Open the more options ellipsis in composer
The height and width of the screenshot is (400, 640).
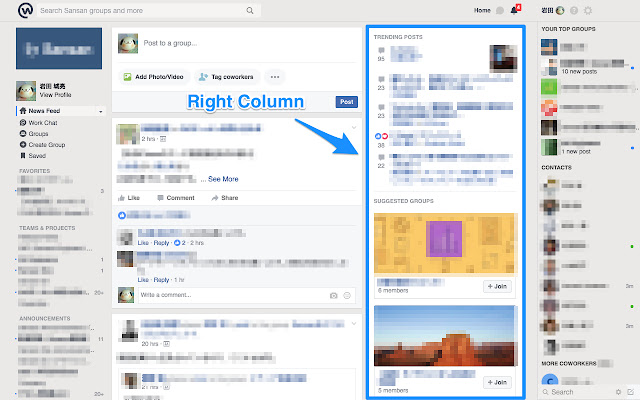275,77
